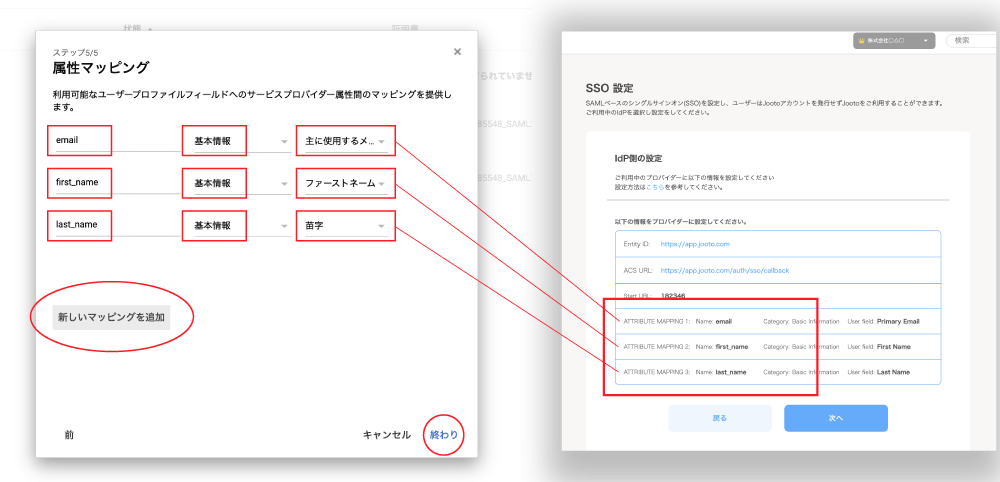Click the Start URL value 182346
Screen dimensions: 1000x482
point(672,296)
